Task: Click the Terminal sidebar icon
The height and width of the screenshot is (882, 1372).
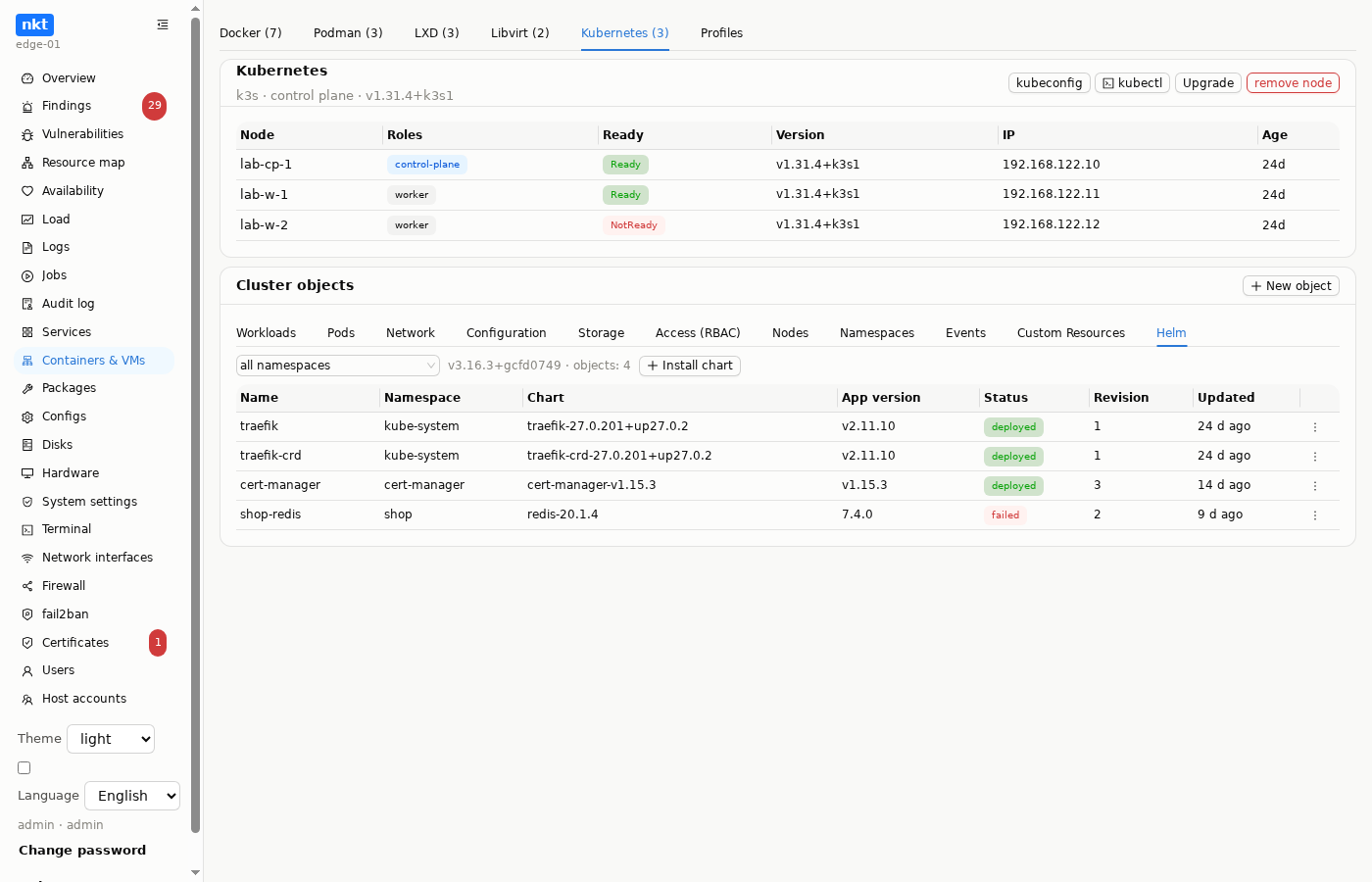Action: coord(27,529)
